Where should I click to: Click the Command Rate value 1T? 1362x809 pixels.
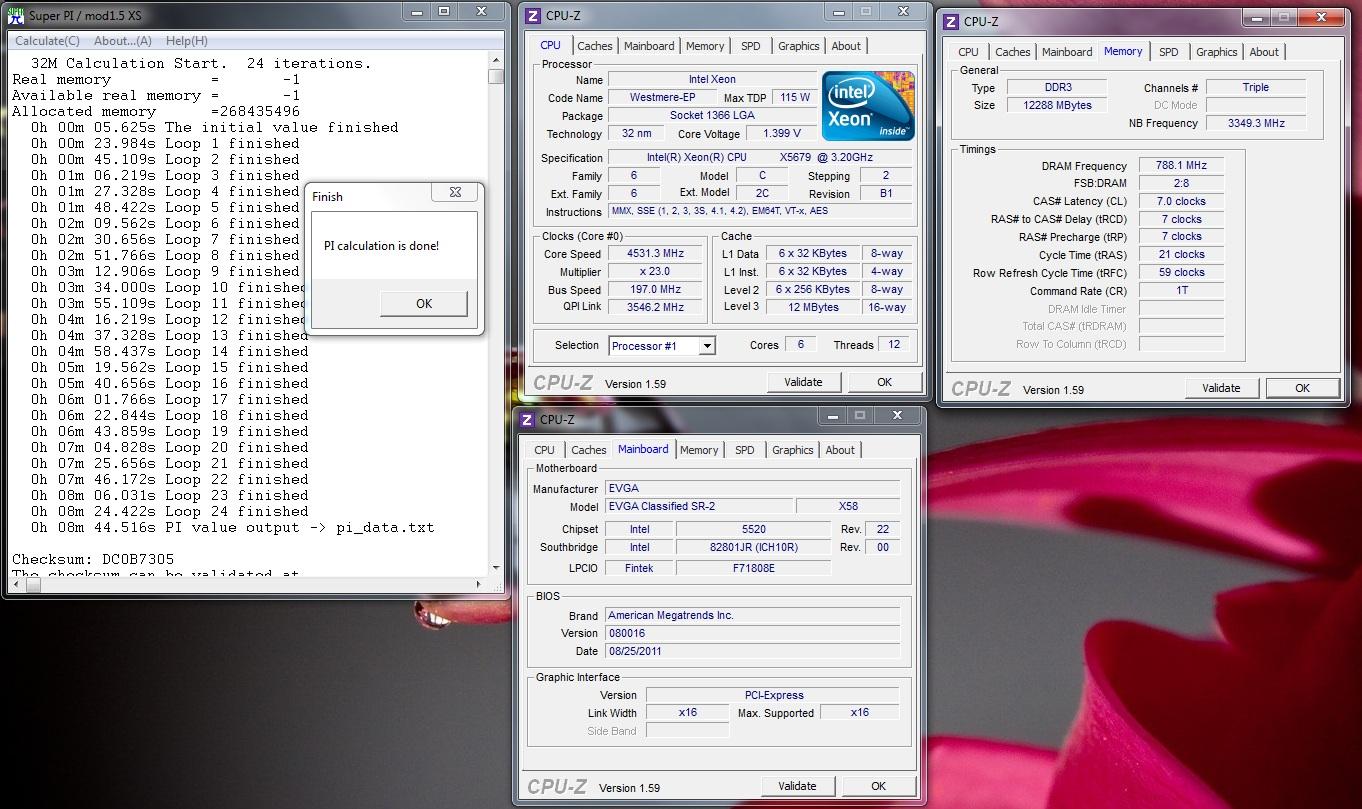tap(1181, 291)
